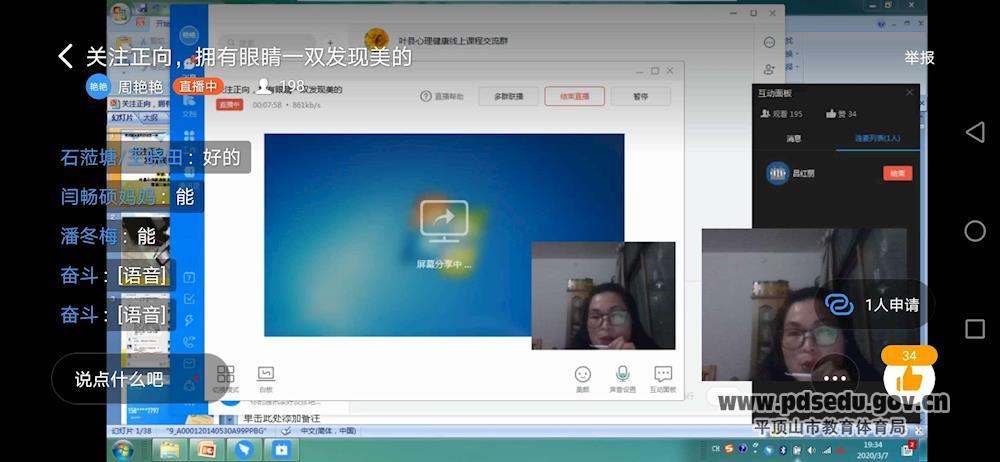Click the switch mode grid icon
The image size is (1000, 462).
[x=225, y=377]
